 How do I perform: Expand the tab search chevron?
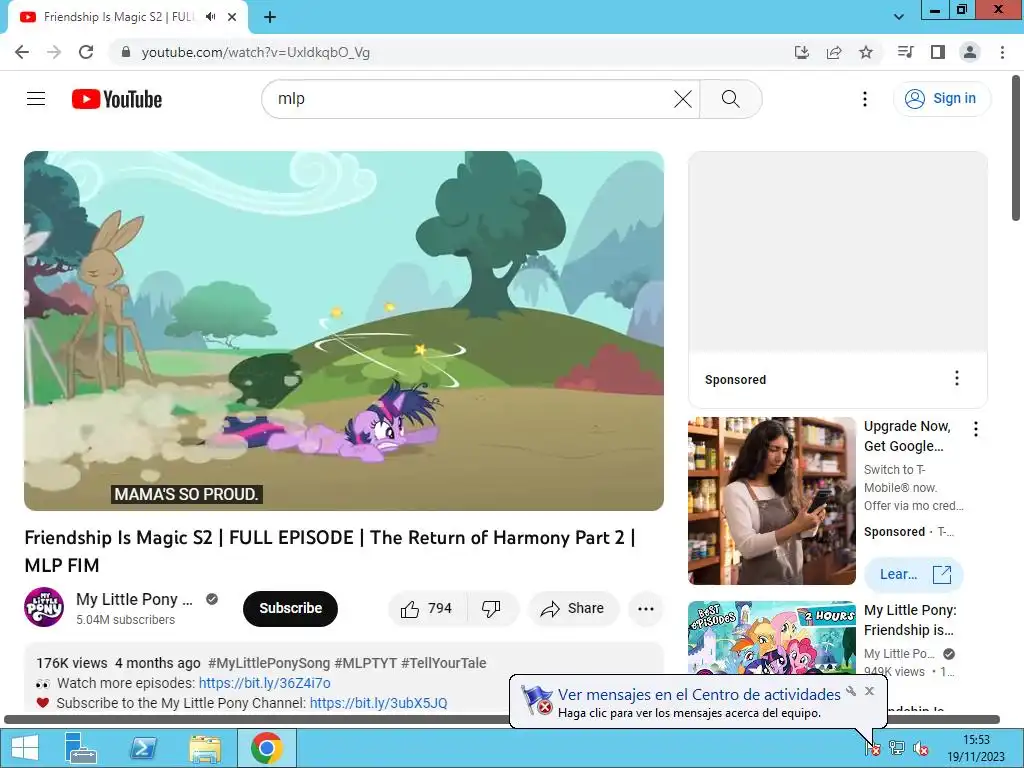point(899,17)
